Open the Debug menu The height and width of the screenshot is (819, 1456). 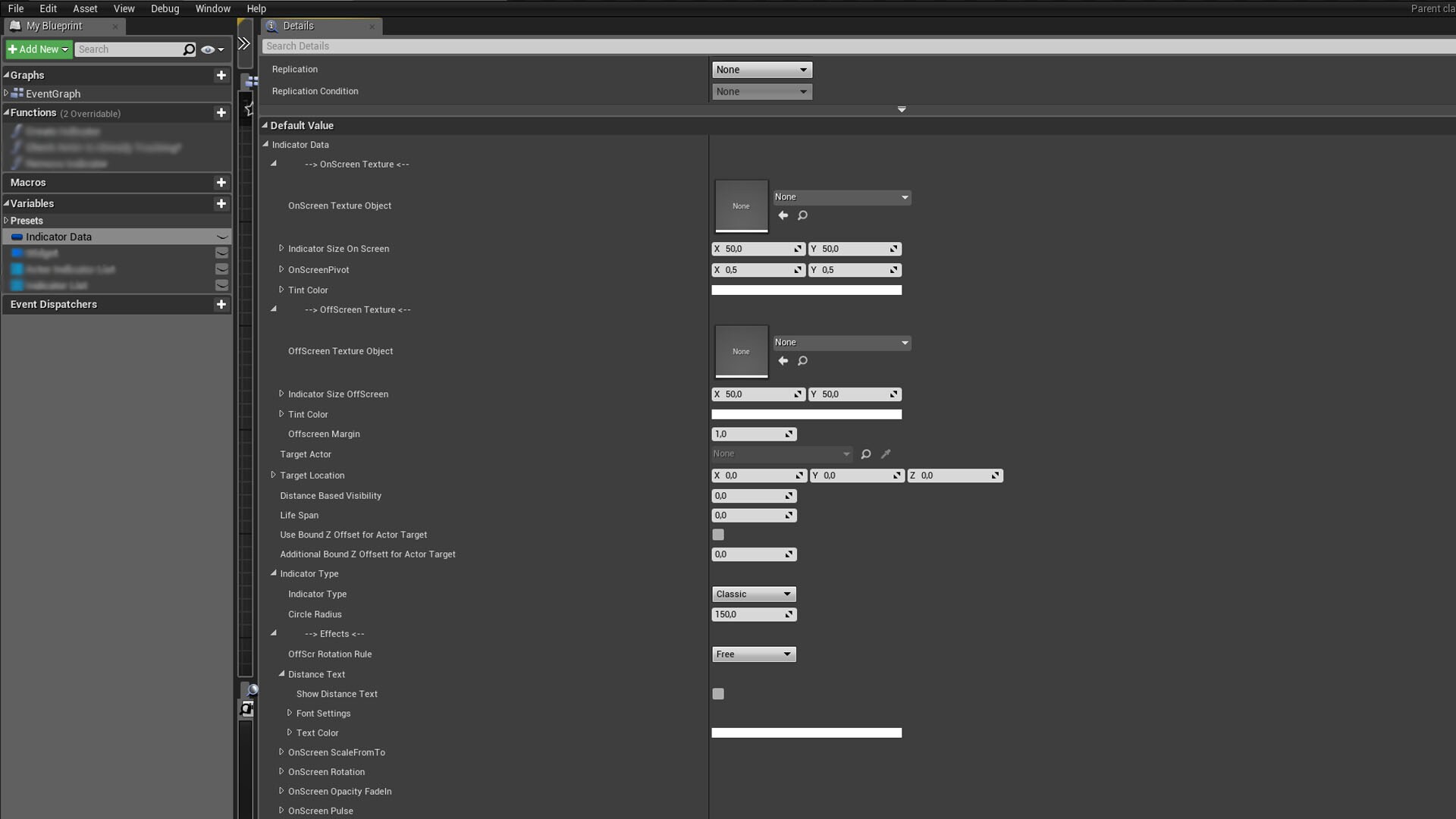pyautogui.click(x=165, y=8)
